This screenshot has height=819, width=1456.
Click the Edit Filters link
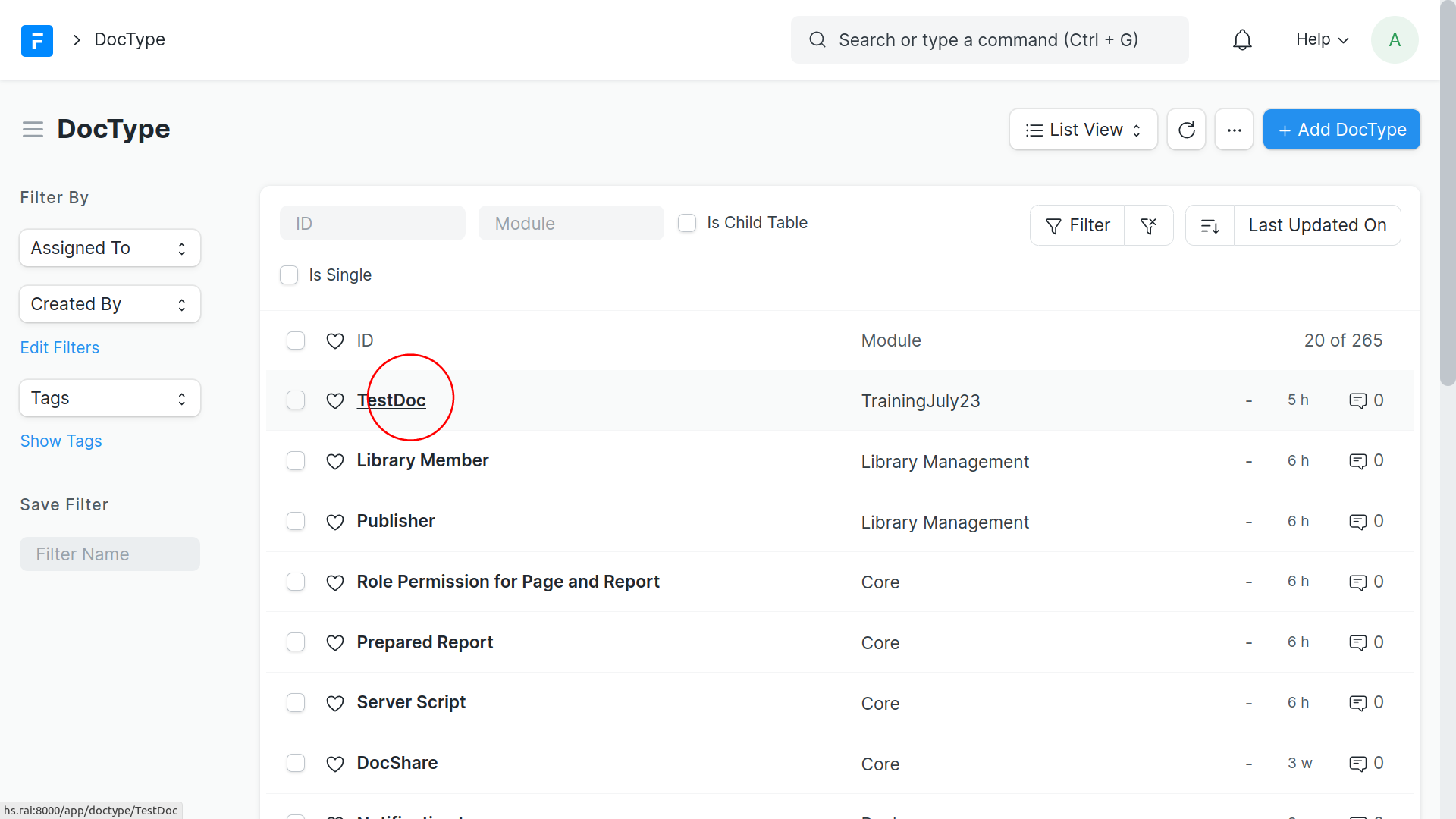coord(59,347)
